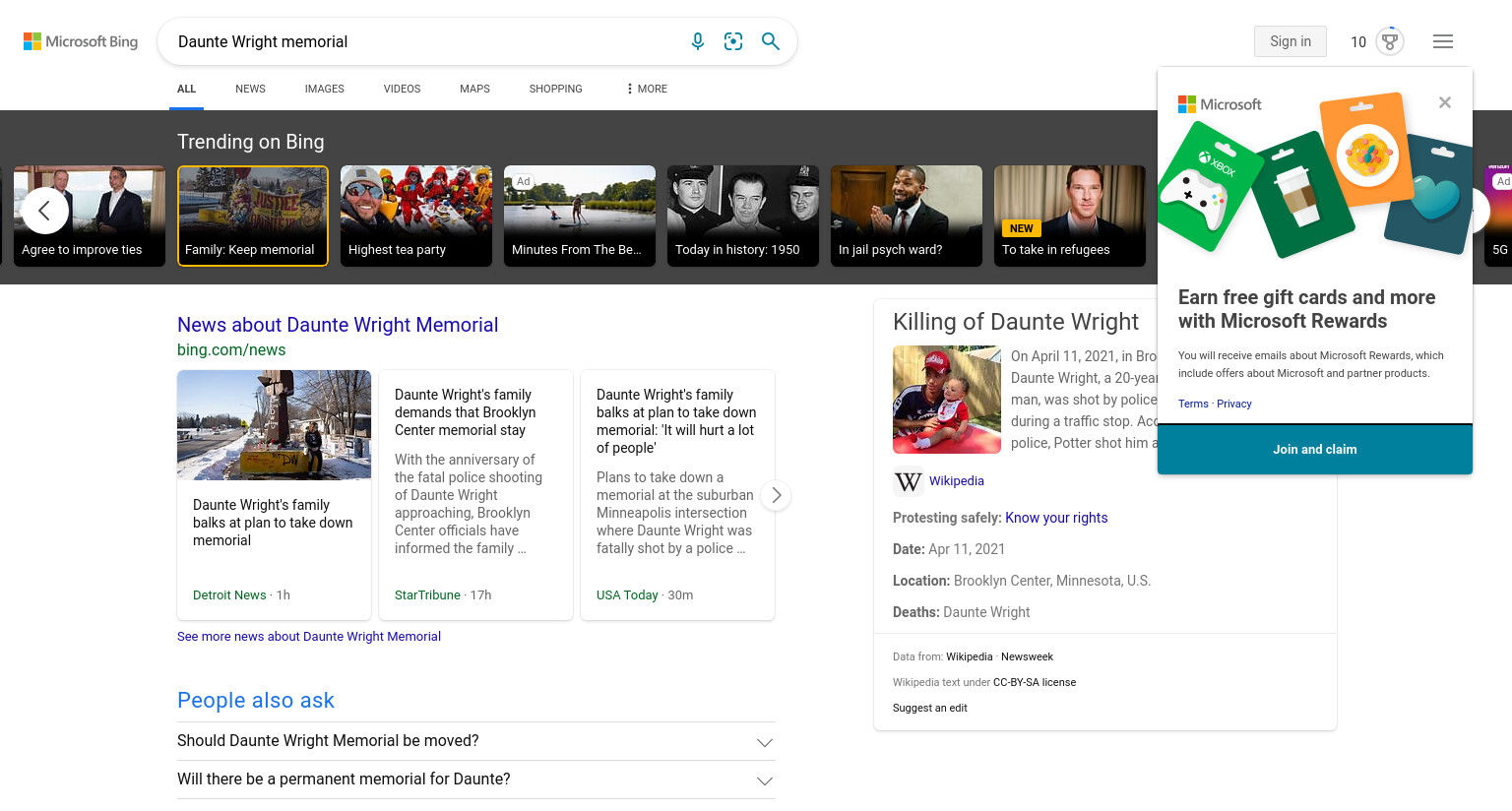Viewport: 1512px width, 811px height.
Task: Click the 'People also ask' heading
Action: 256,701
